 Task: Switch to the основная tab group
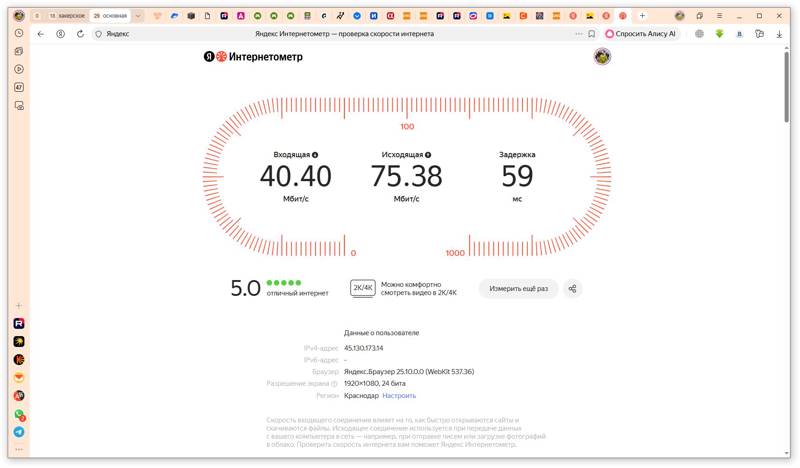click(x=110, y=16)
